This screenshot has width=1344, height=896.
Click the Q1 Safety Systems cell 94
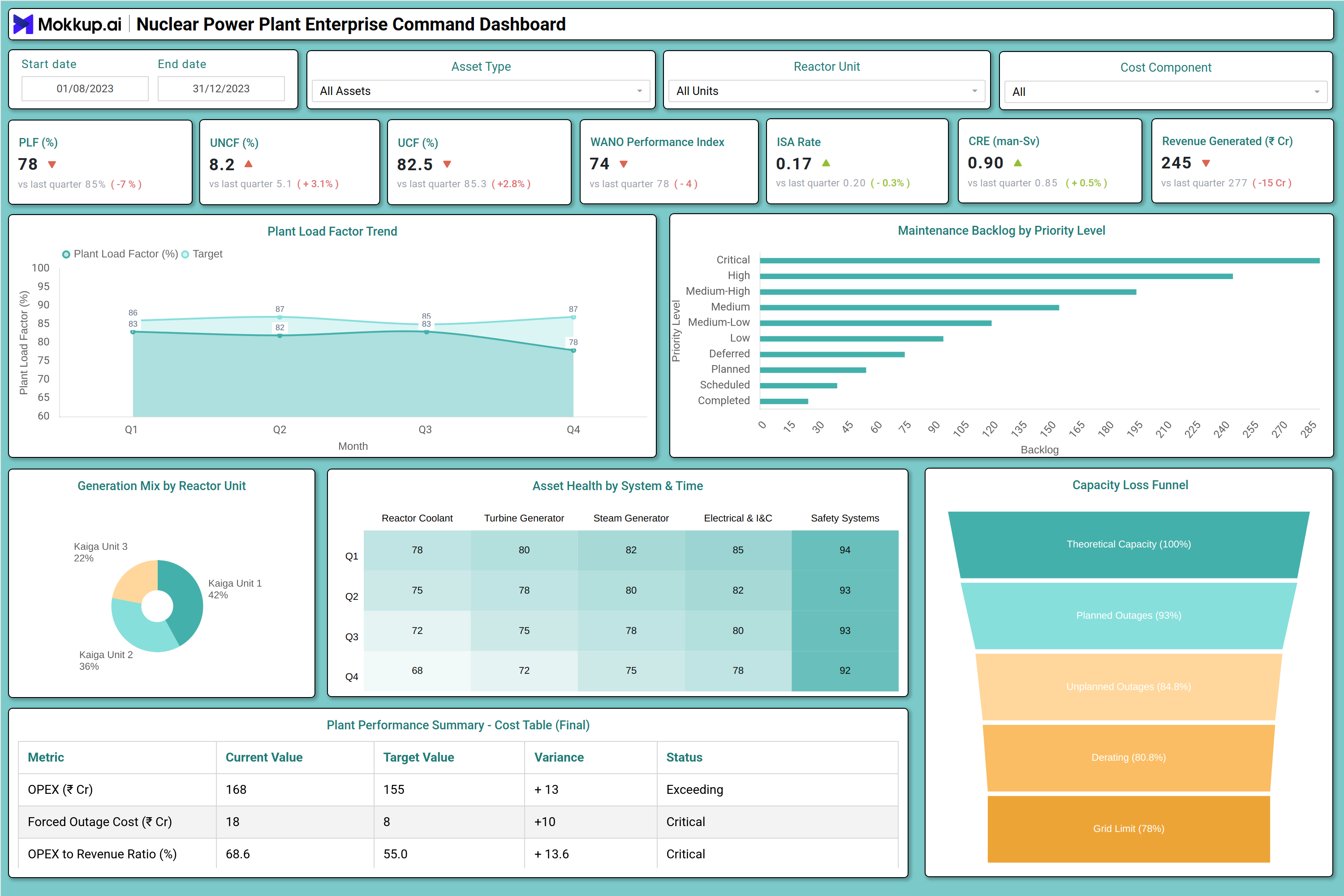[x=844, y=550]
